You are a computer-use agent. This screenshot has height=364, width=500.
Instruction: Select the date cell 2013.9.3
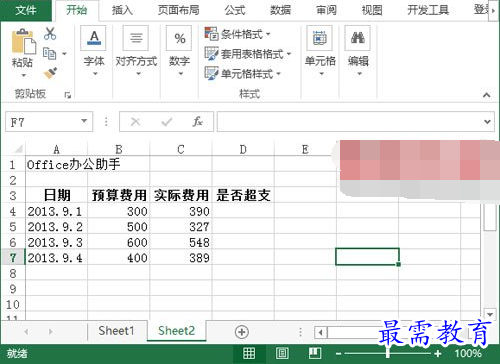click(x=57, y=242)
